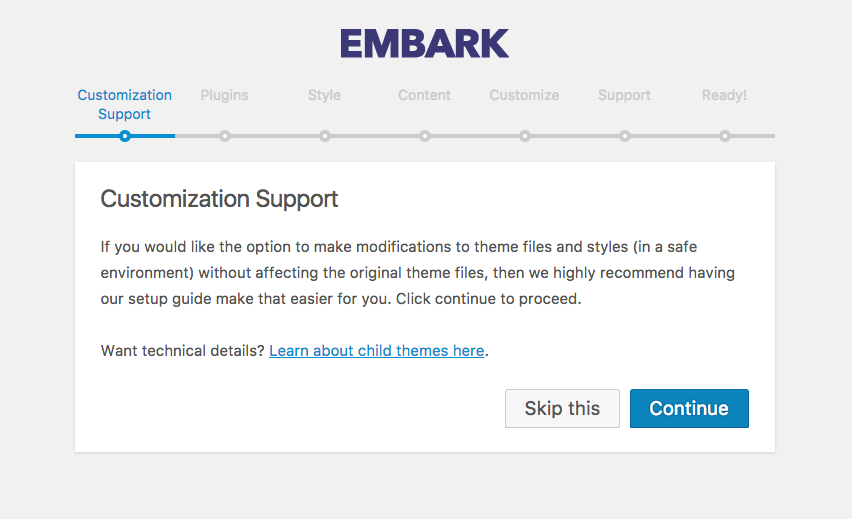Jump to the Ready! step label
This screenshot has width=852, height=519.
[724, 95]
